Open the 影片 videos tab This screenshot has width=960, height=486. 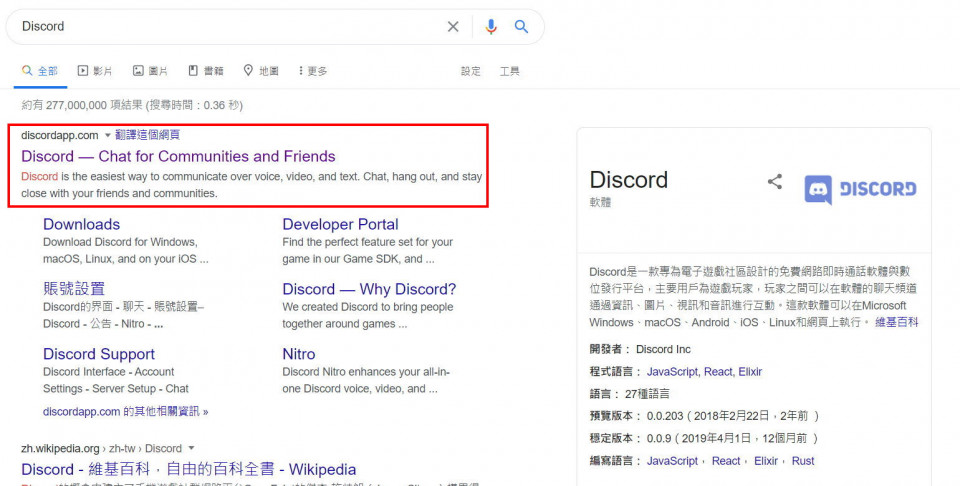pos(95,71)
